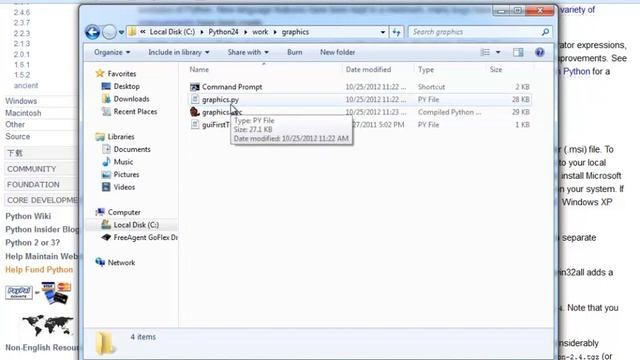Click the Explorer forward arrow button
The height and width of the screenshot is (360, 640).
coord(109,32)
